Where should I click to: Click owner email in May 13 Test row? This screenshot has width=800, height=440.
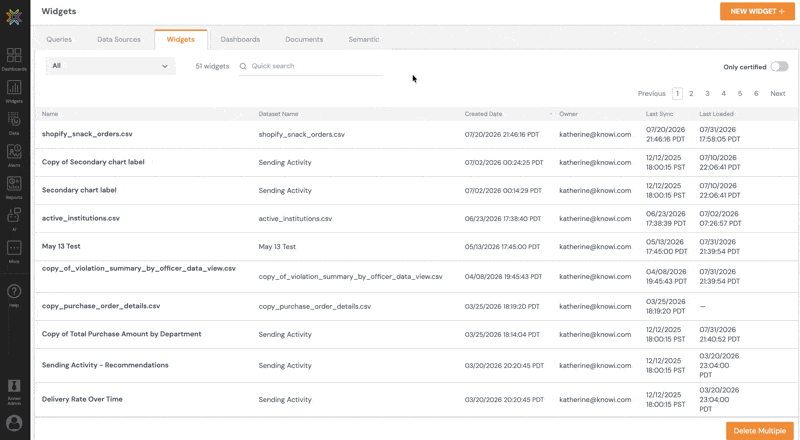point(595,247)
